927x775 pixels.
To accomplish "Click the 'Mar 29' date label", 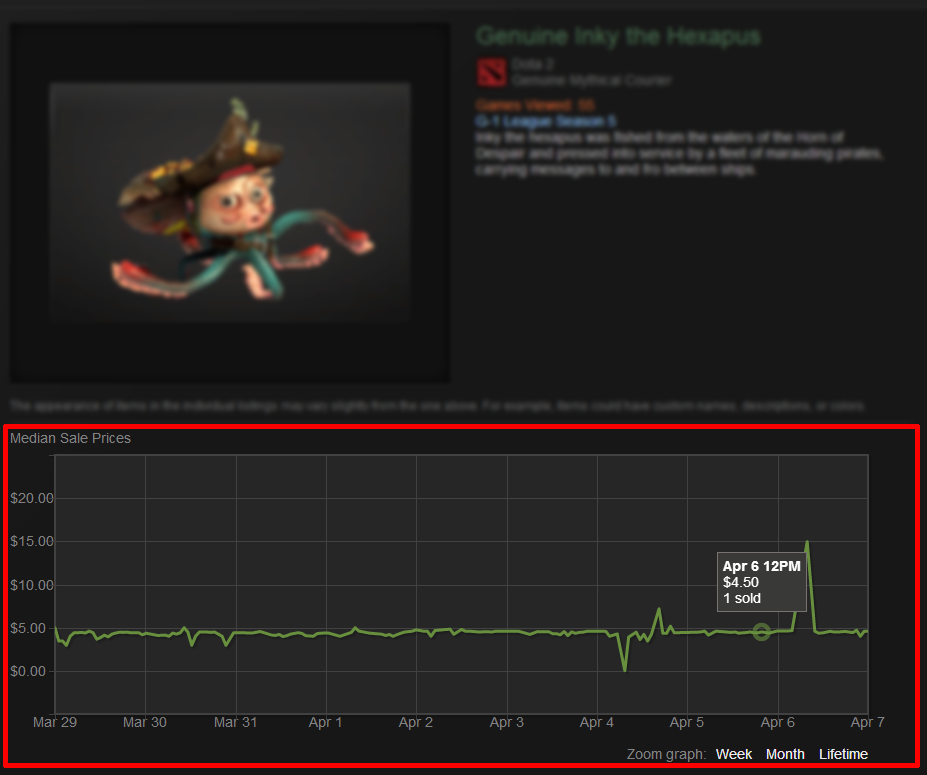I will pyautogui.click(x=55, y=722).
